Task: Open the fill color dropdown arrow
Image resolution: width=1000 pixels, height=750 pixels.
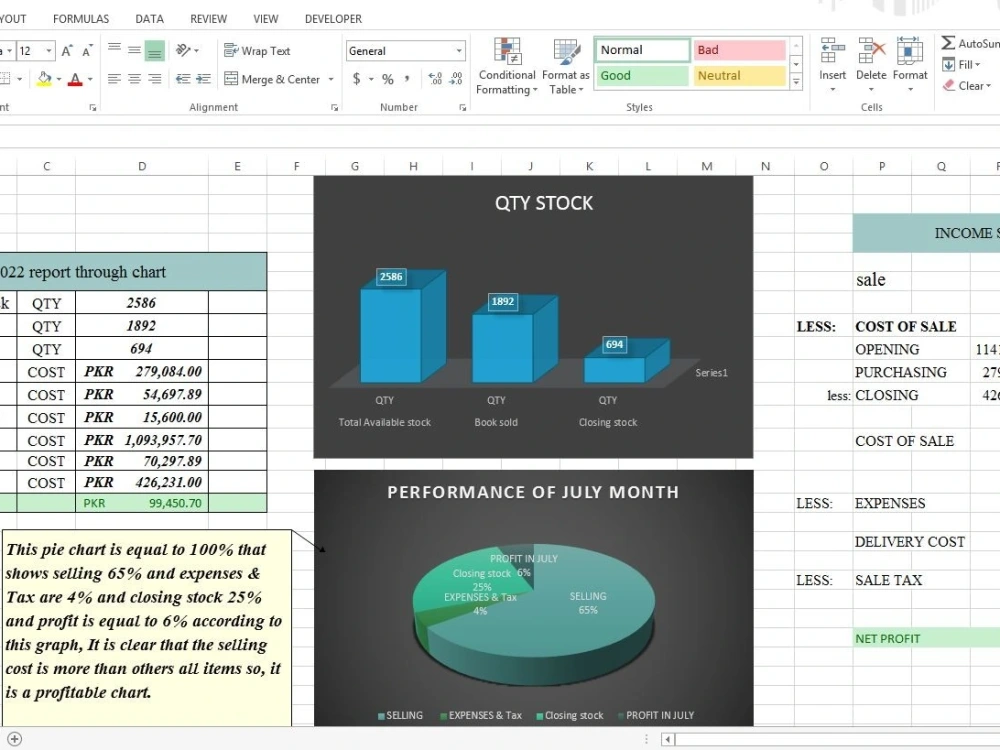Action: pos(59,79)
